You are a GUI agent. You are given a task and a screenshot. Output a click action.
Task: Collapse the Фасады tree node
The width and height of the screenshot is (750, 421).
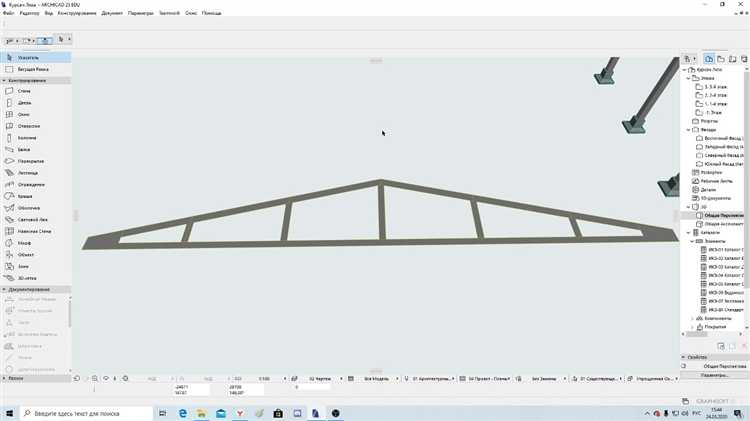click(688, 130)
